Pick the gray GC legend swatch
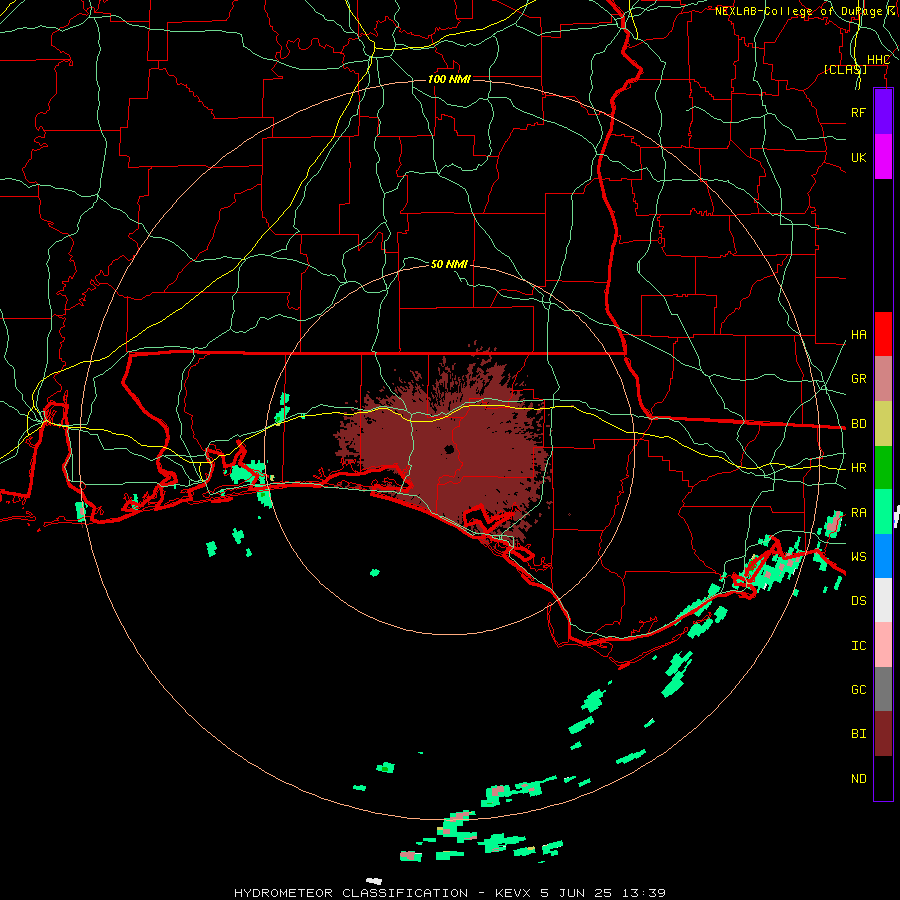 [883, 689]
